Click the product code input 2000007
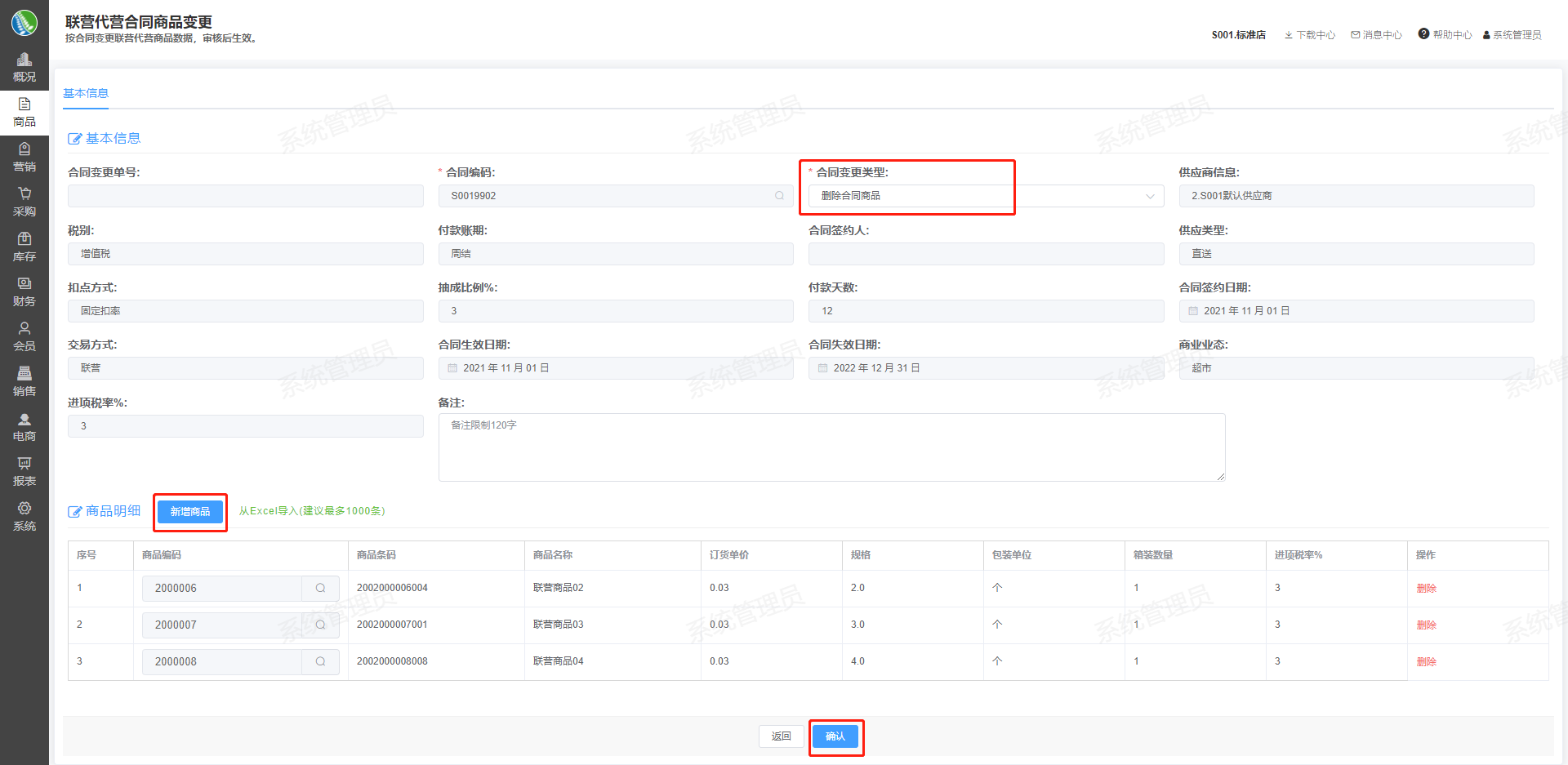This screenshot has width=1568, height=765. pyautogui.click(x=222, y=625)
